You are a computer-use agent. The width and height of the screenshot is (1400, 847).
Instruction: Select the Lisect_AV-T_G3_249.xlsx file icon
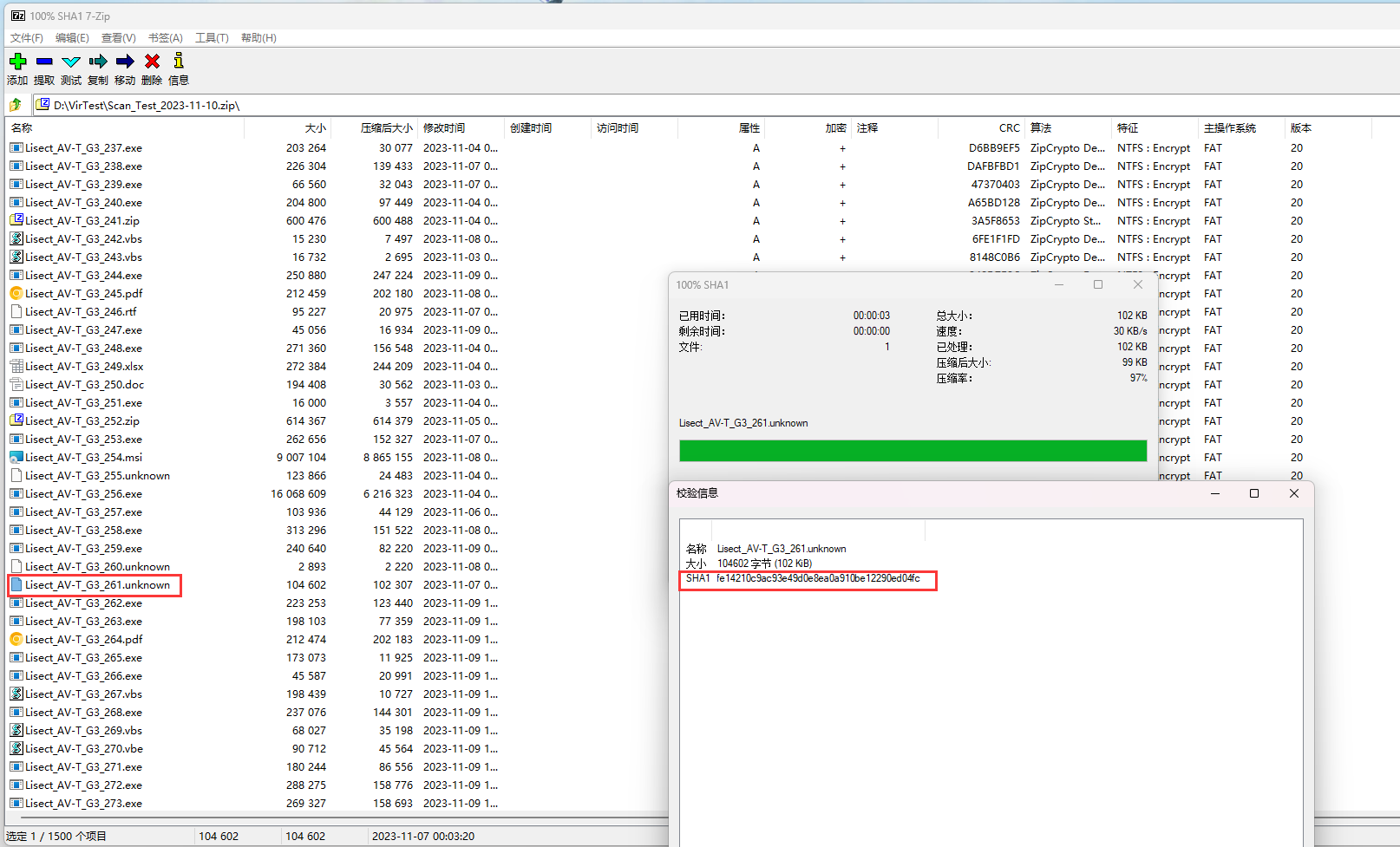[x=16, y=366]
